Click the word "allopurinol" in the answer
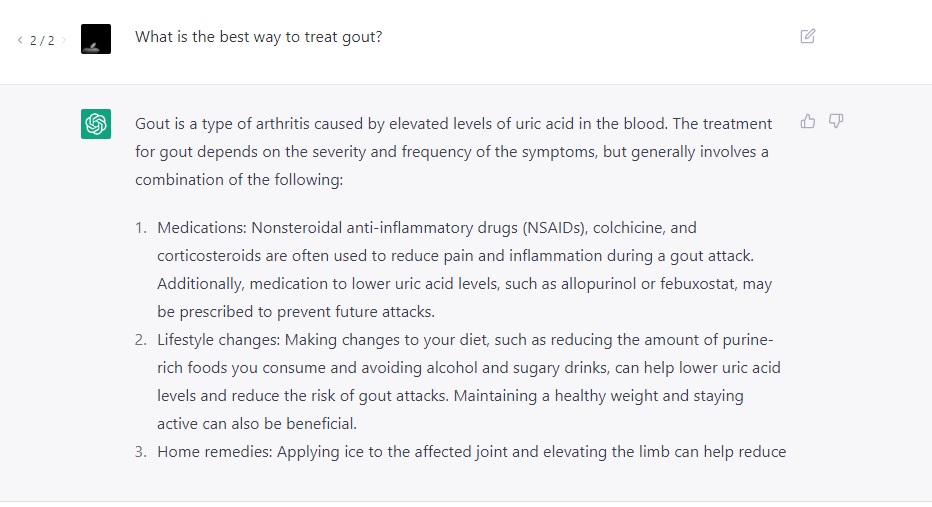 coord(595,284)
